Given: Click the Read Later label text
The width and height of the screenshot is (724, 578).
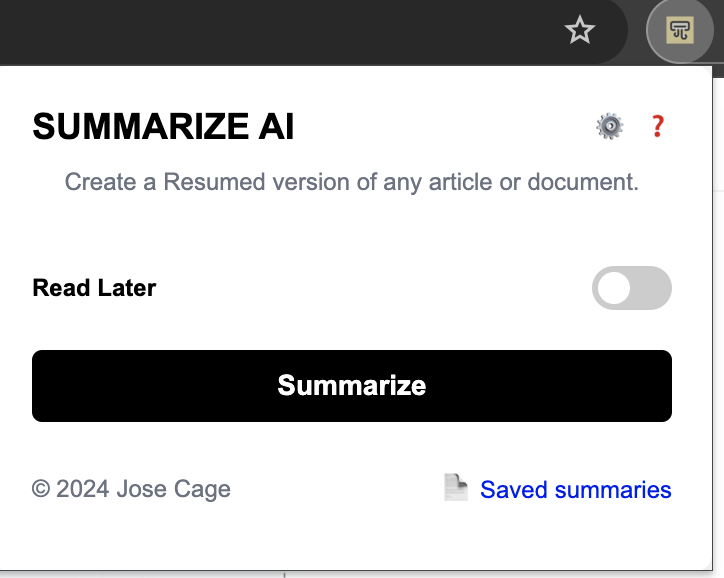Looking at the screenshot, I should (94, 288).
